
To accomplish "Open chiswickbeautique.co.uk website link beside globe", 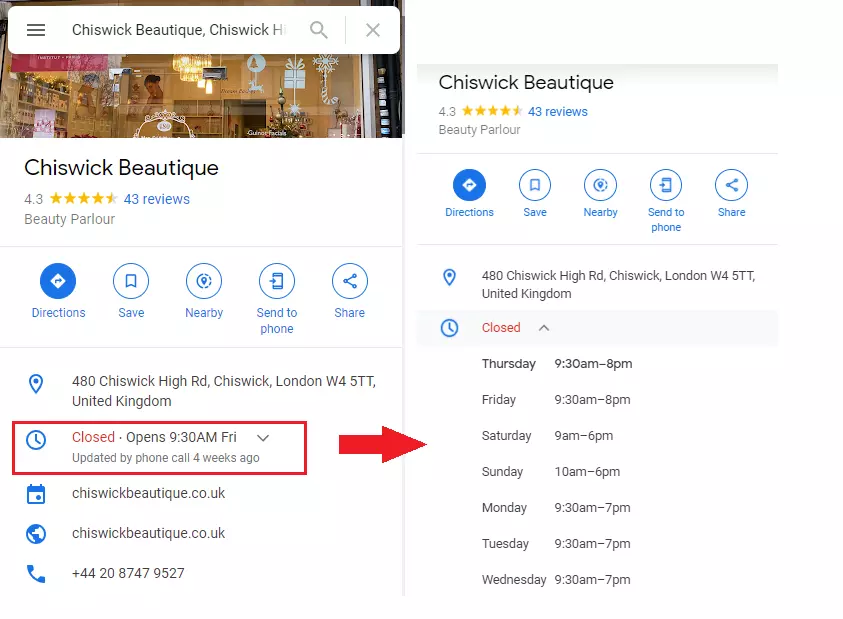I will [148, 533].
